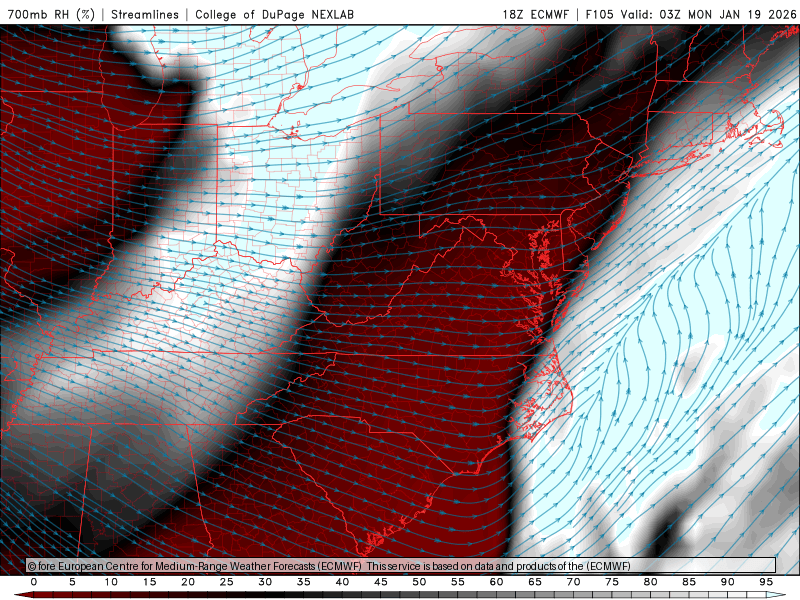Click "College of DuPage NEXLAB" header text

pos(274,14)
